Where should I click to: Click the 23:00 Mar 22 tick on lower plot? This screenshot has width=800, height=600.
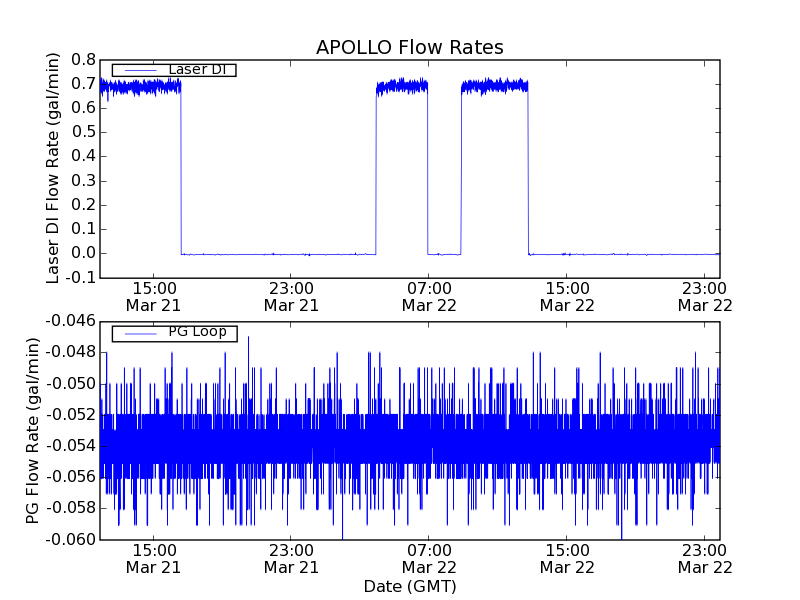click(704, 558)
